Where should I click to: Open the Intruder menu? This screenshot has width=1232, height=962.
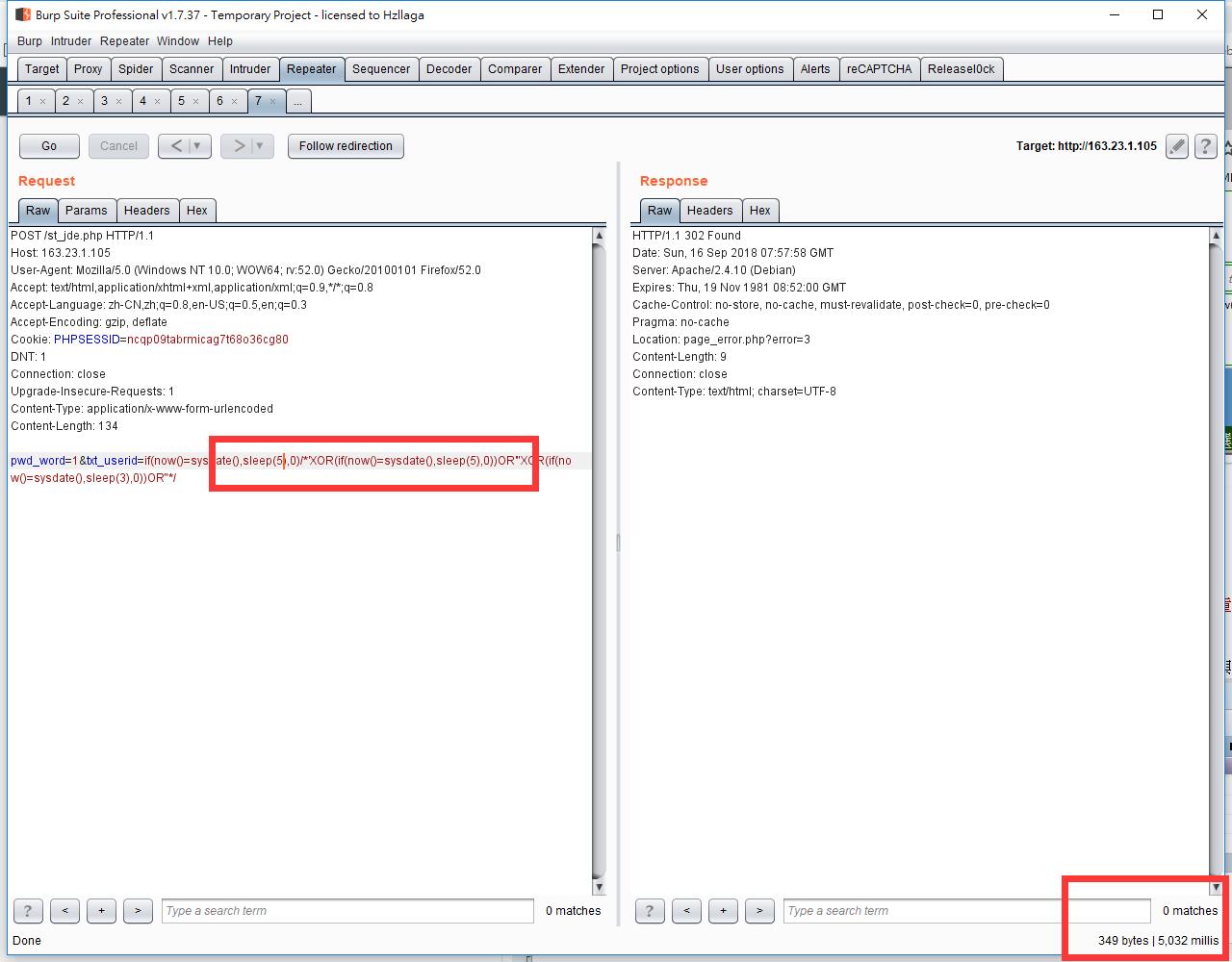click(71, 41)
